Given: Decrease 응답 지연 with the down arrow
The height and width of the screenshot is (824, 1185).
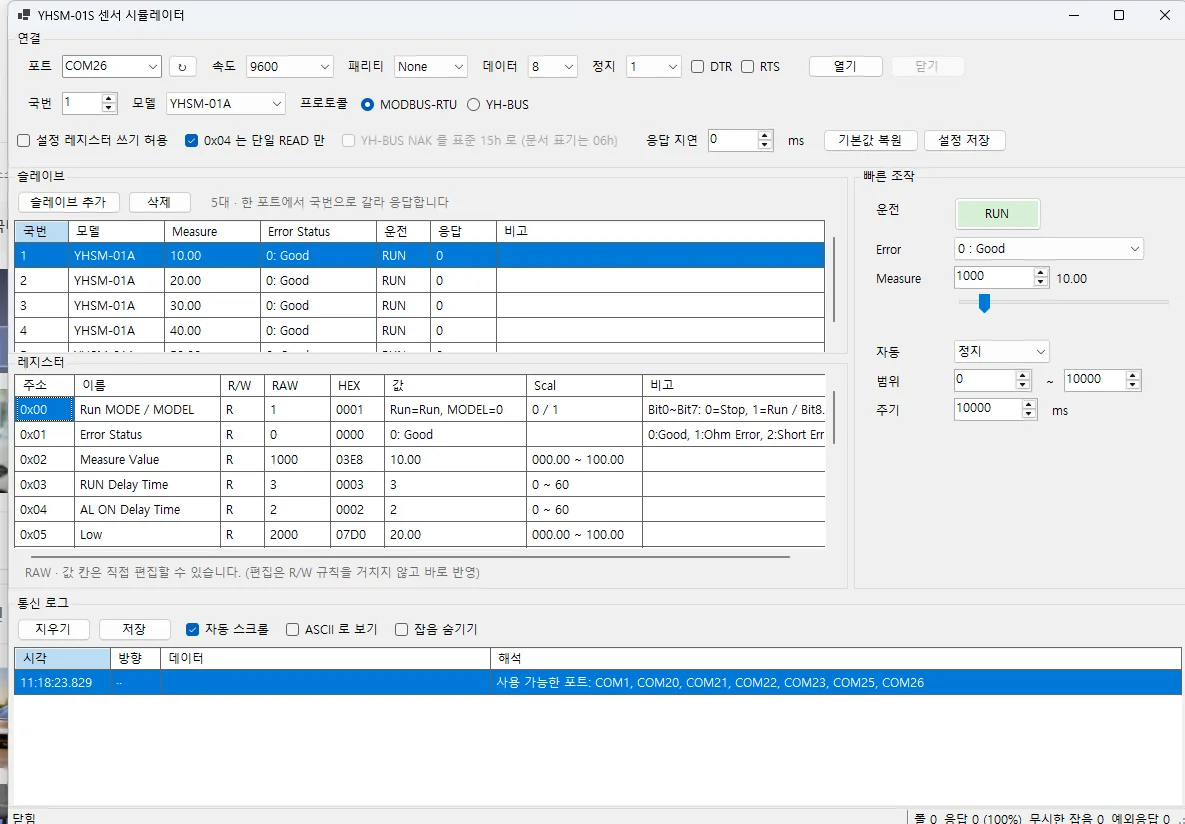Looking at the screenshot, I should (765, 144).
